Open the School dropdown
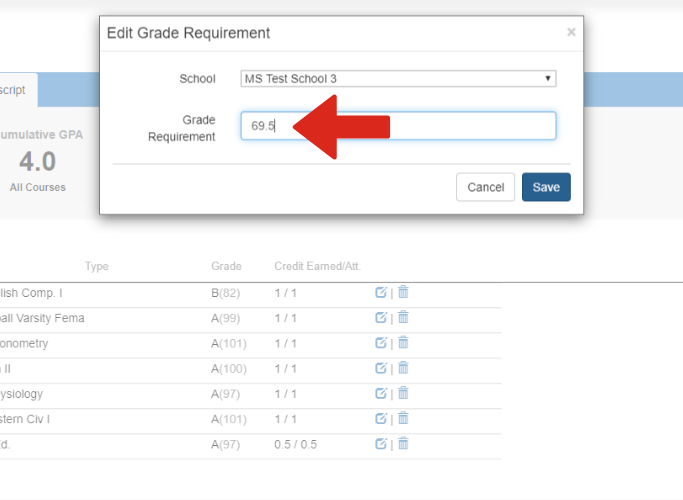This screenshot has height=500, width=683. point(398,79)
